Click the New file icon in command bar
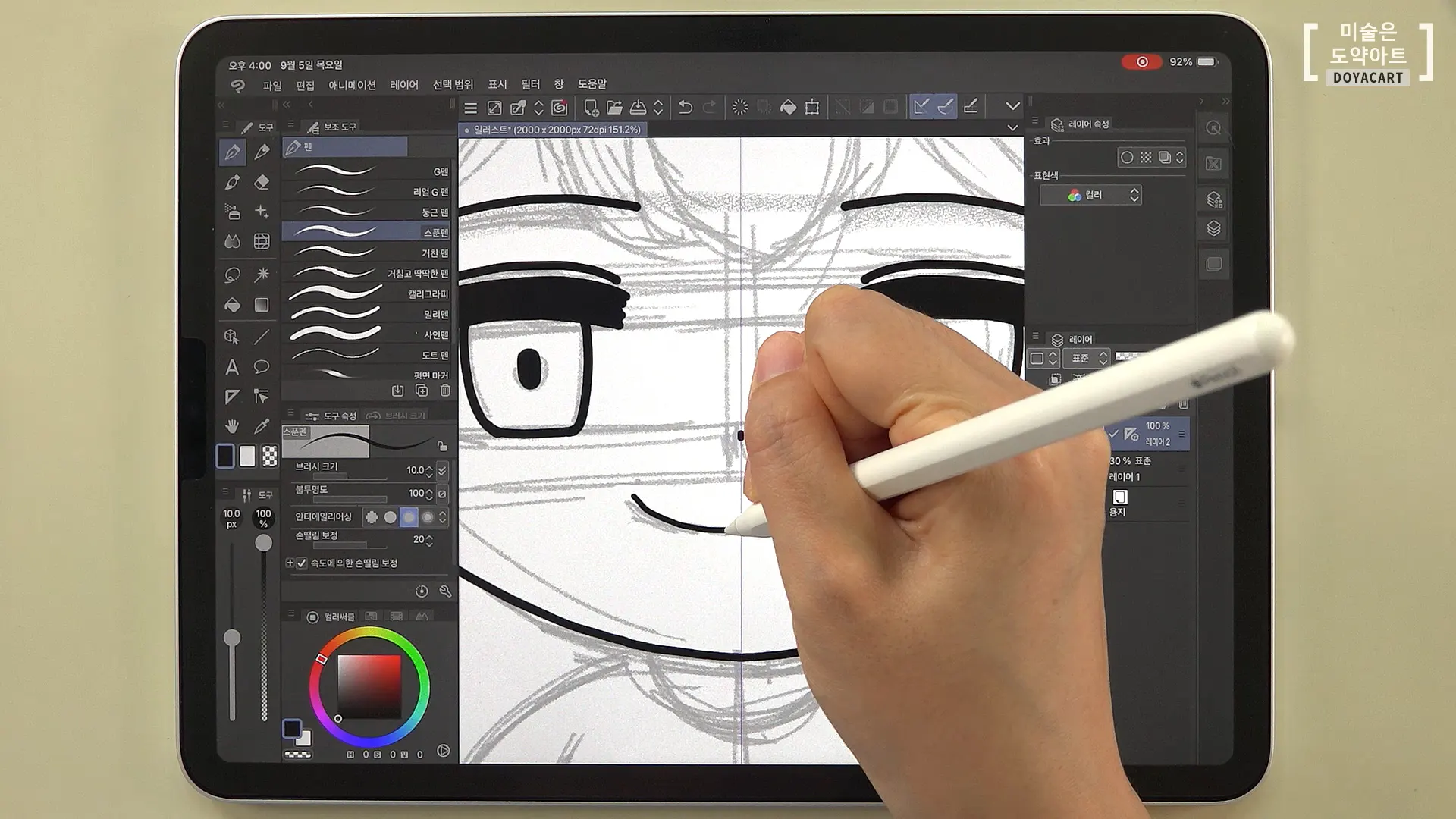Image resolution: width=1456 pixels, height=819 pixels. pyautogui.click(x=591, y=107)
